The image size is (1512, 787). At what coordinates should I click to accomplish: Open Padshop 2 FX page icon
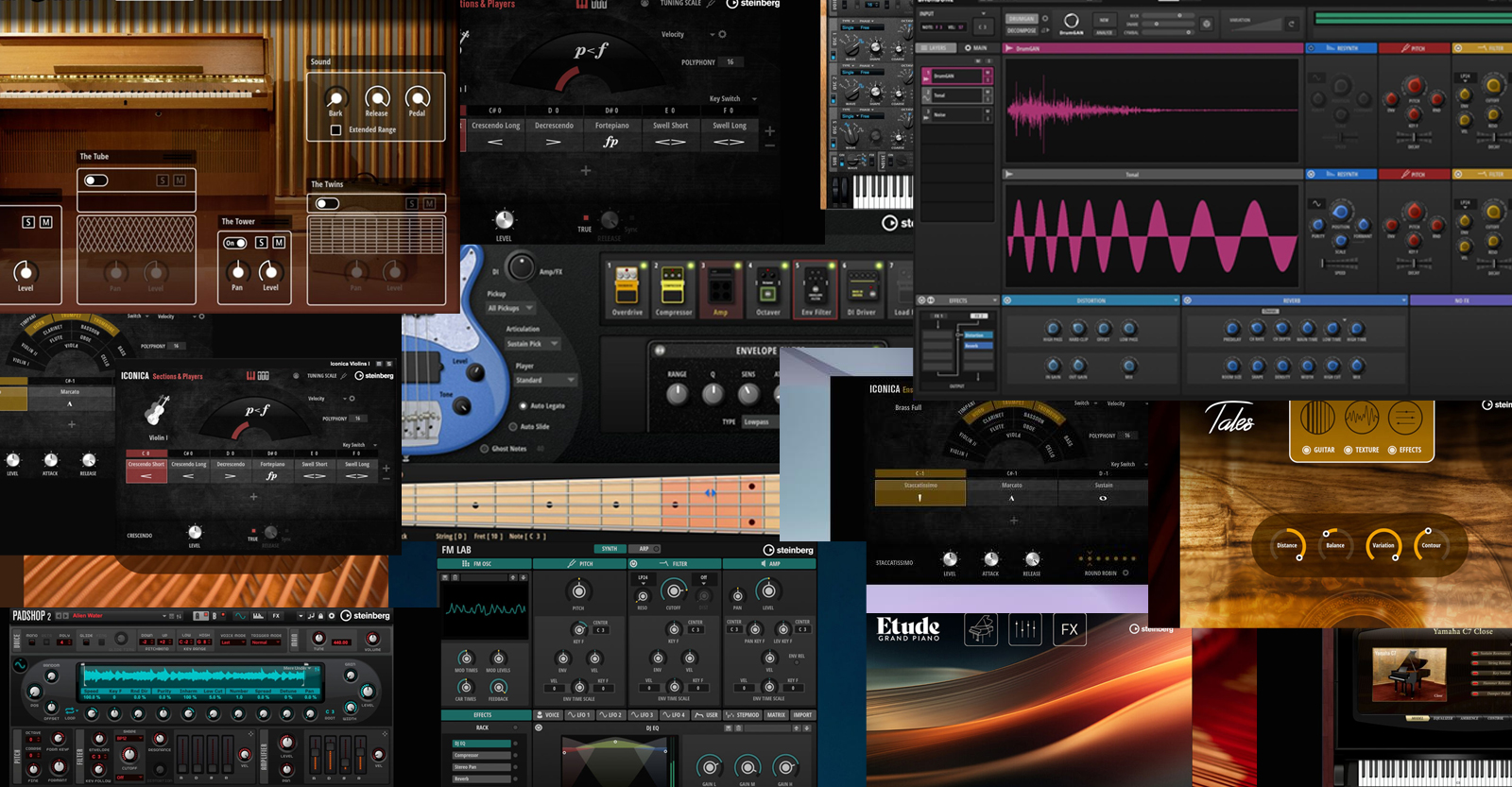point(277,616)
